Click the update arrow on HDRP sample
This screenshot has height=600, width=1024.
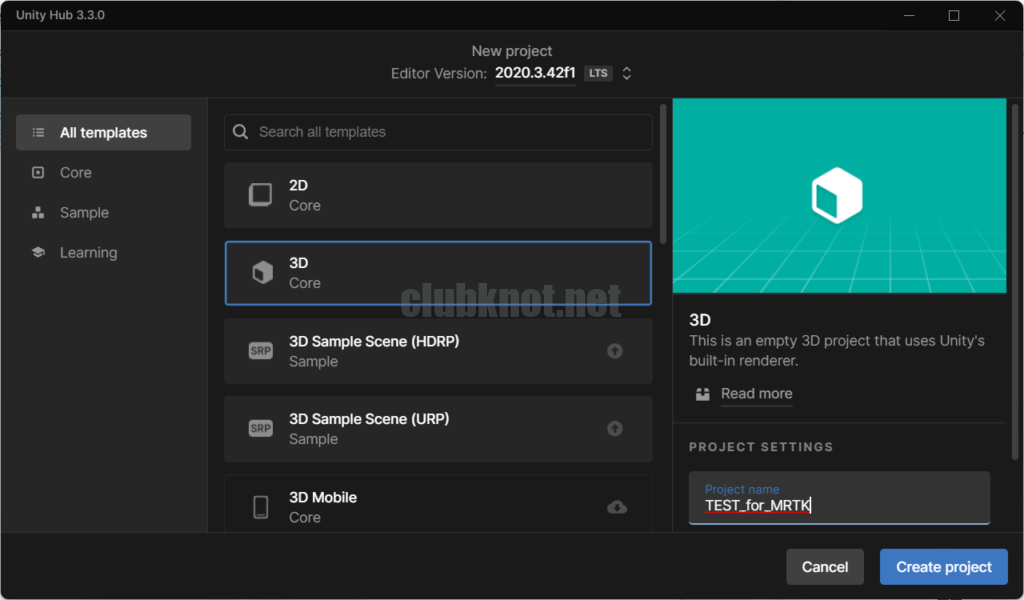pyautogui.click(x=615, y=351)
